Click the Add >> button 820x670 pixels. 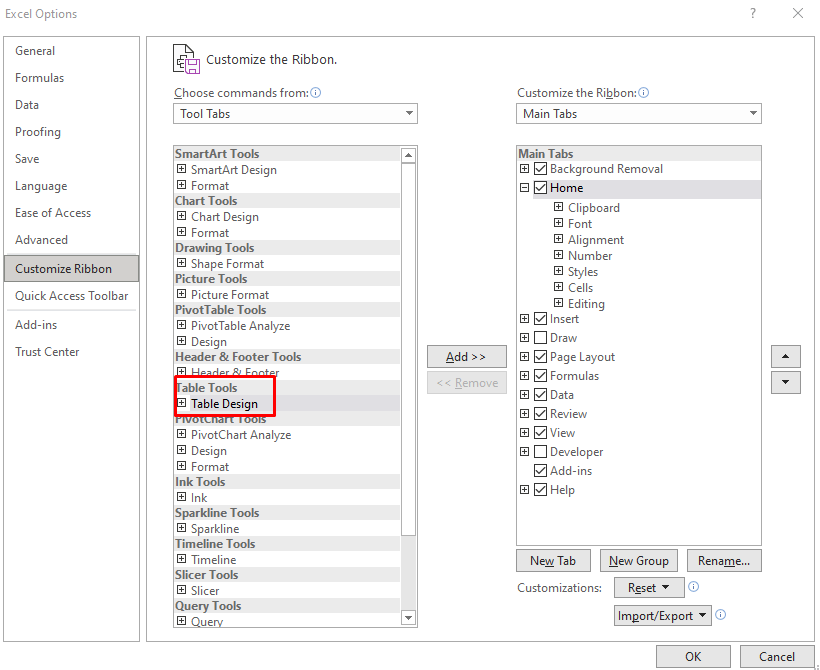click(466, 357)
